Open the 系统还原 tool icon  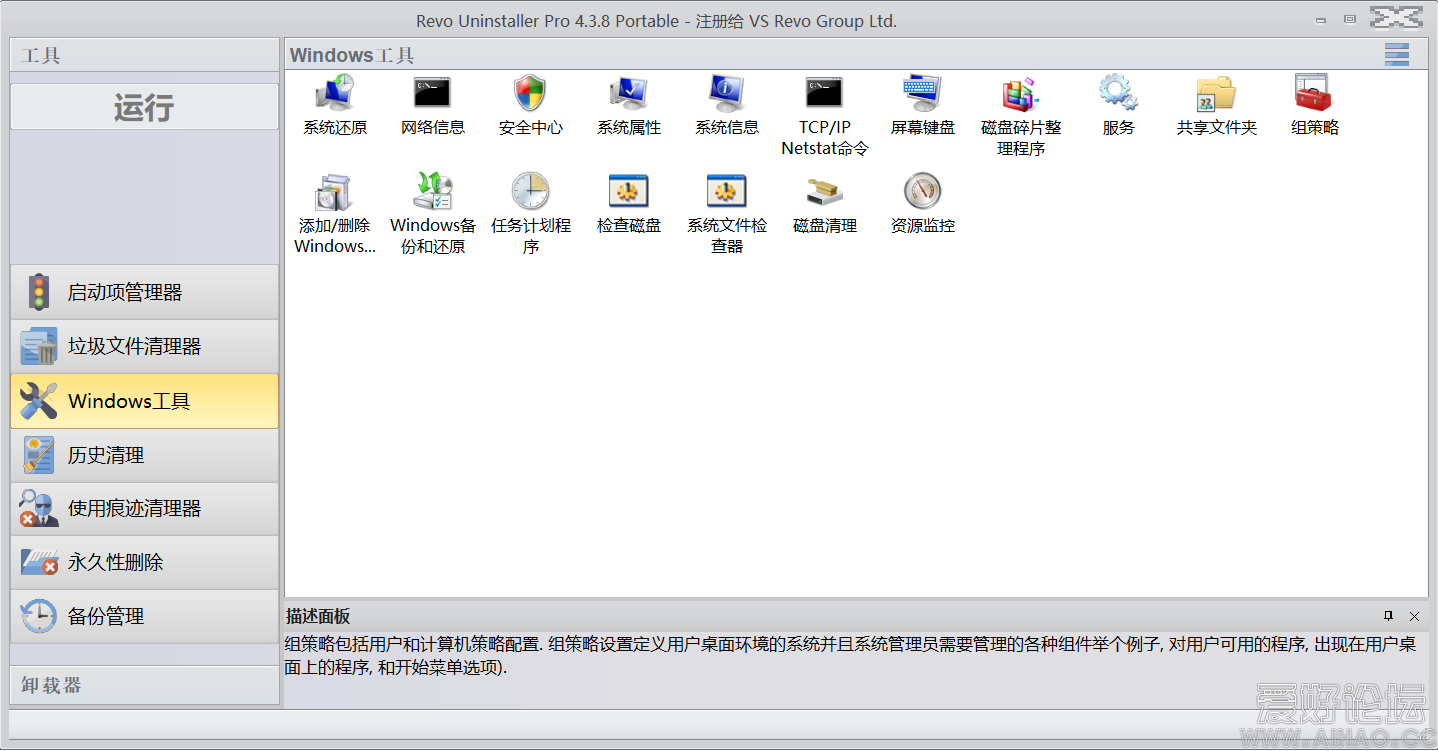(335, 94)
